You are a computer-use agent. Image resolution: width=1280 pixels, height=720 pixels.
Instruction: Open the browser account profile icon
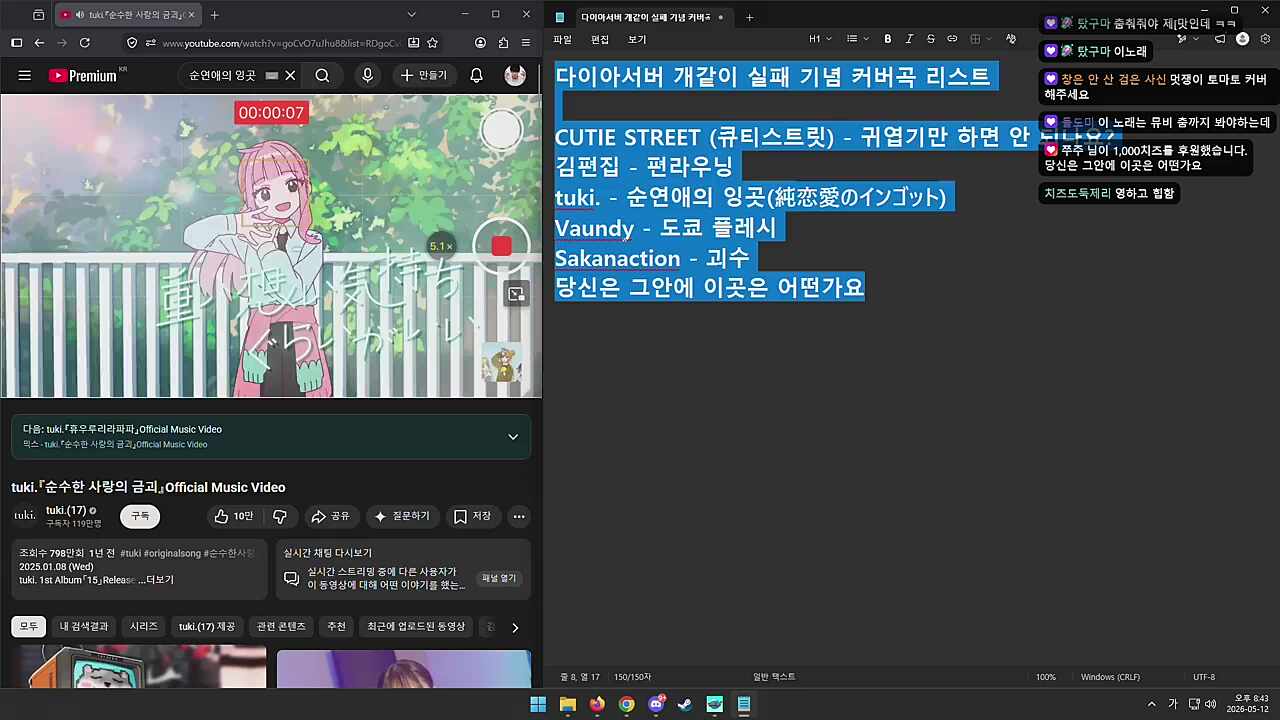coord(480,43)
